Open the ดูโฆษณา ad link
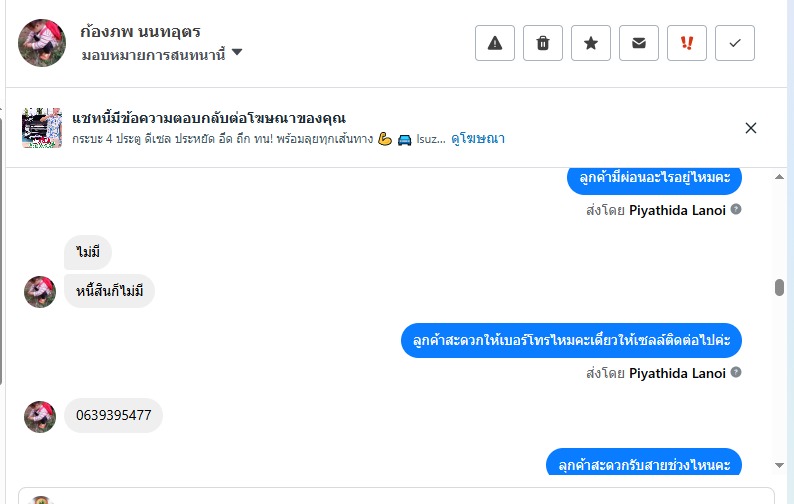This screenshot has height=504, width=794. click(x=477, y=139)
